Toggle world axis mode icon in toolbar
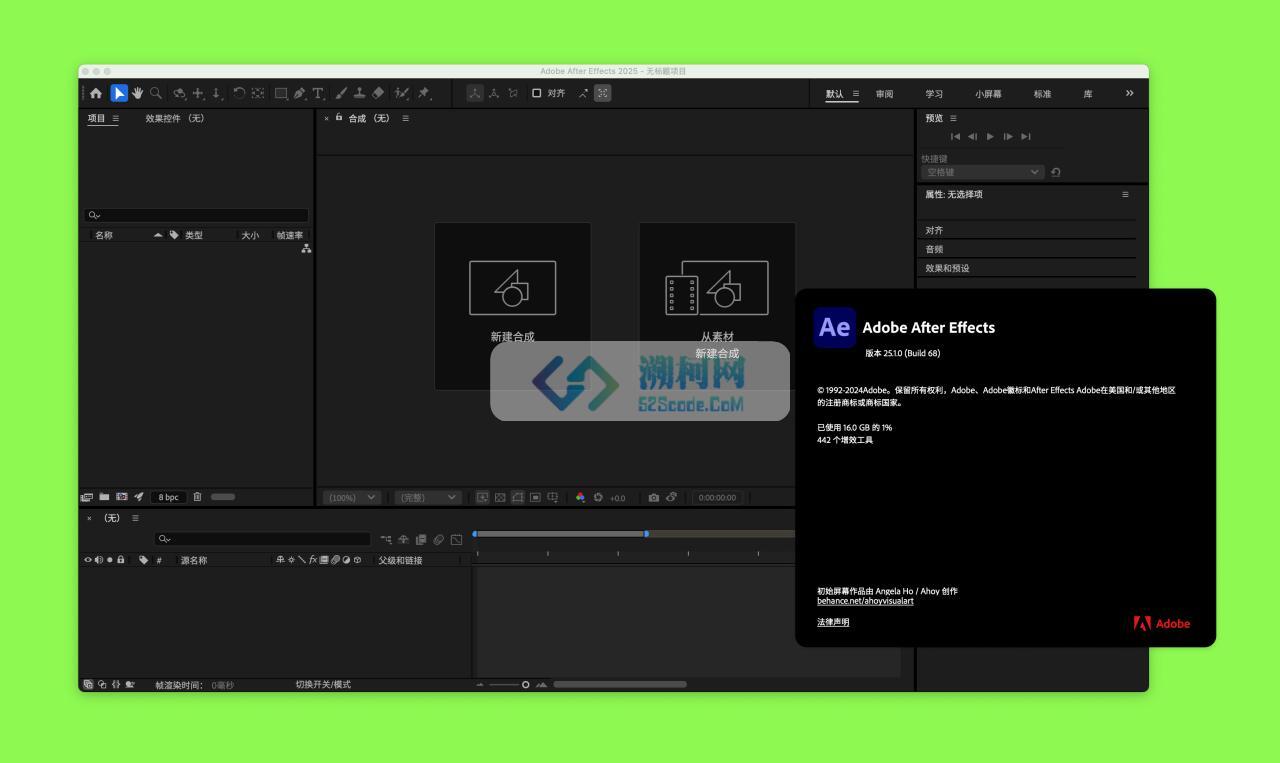Image resolution: width=1280 pixels, height=763 pixels. (494, 93)
